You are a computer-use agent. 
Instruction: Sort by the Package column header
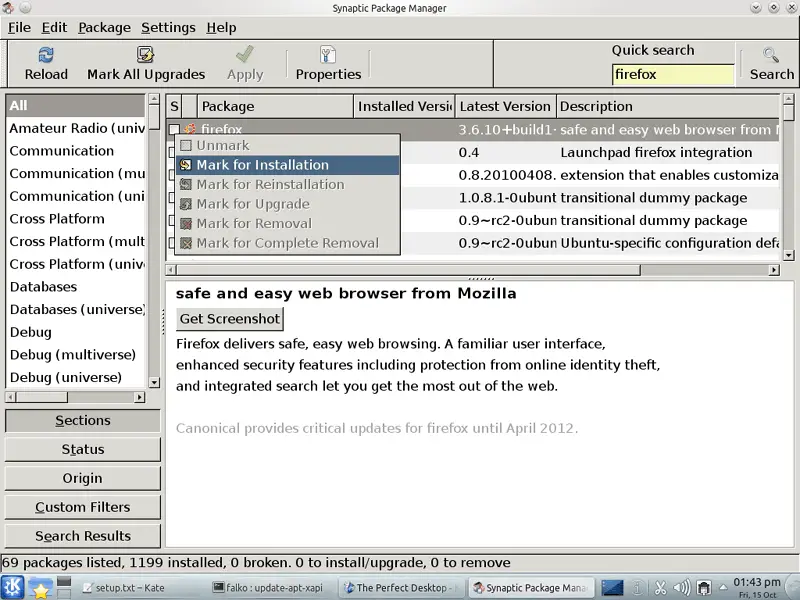pyautogui.click(x=275, y=106)
